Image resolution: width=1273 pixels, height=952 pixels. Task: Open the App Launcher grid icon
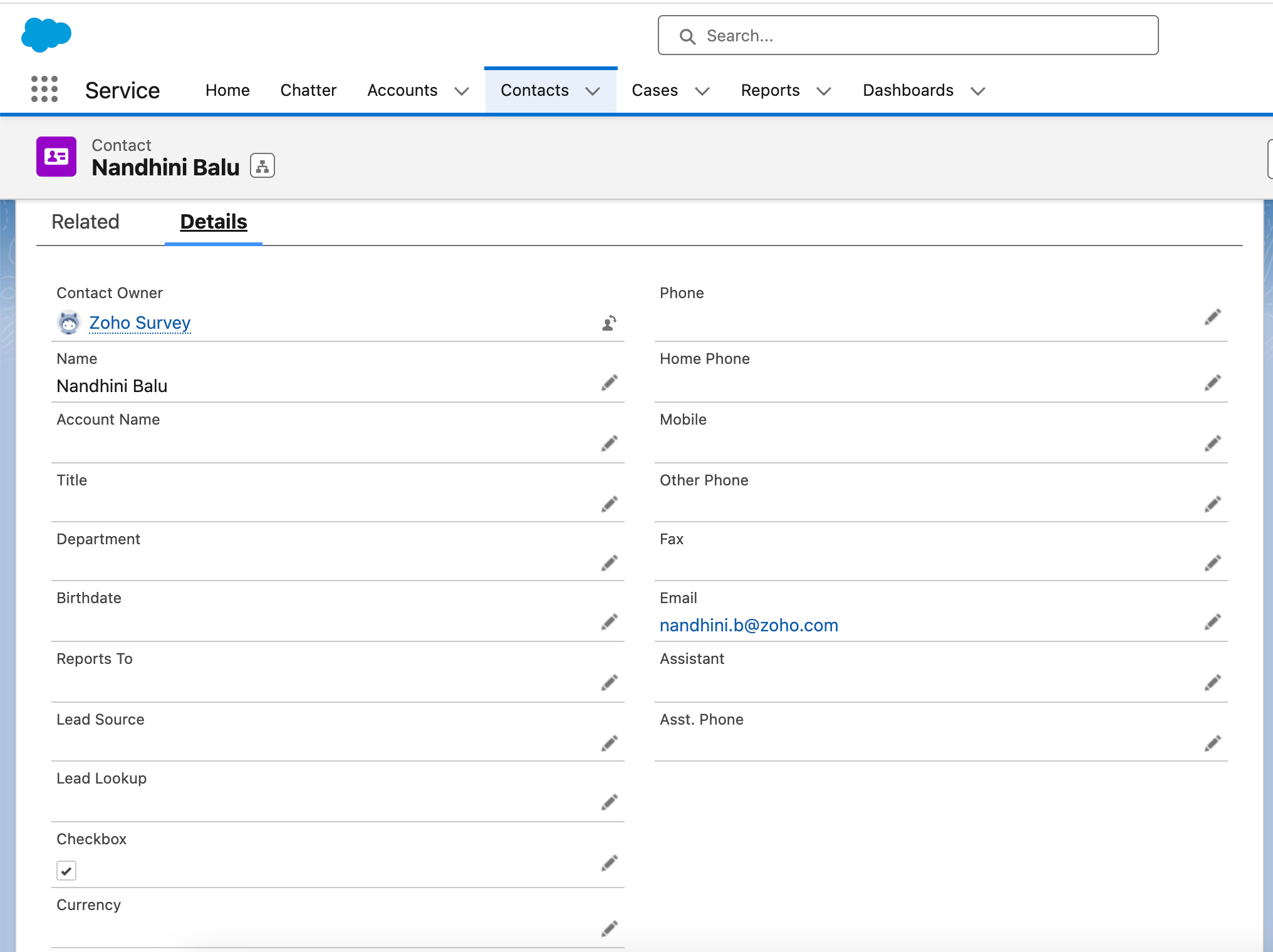[x=44, y=90]
